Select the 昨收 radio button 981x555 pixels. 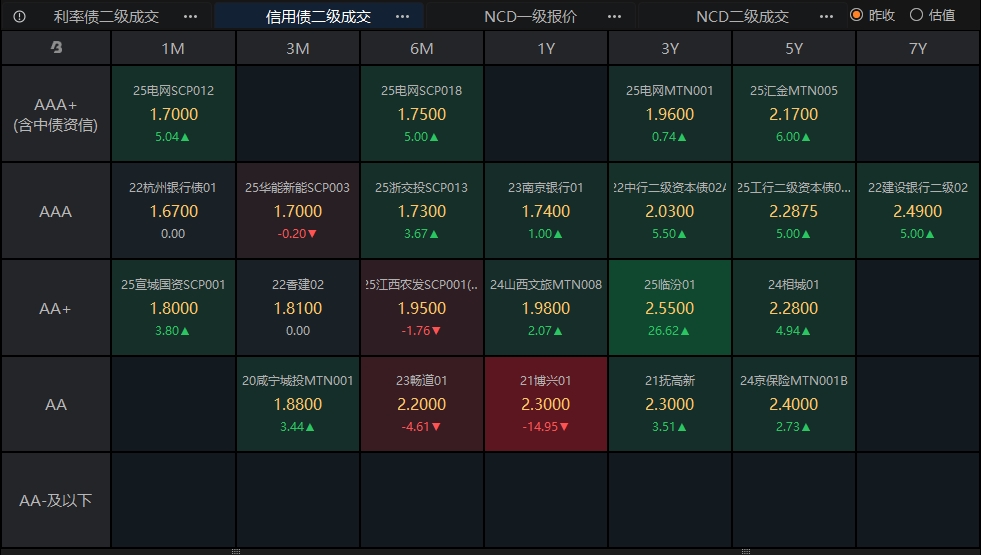856,15
